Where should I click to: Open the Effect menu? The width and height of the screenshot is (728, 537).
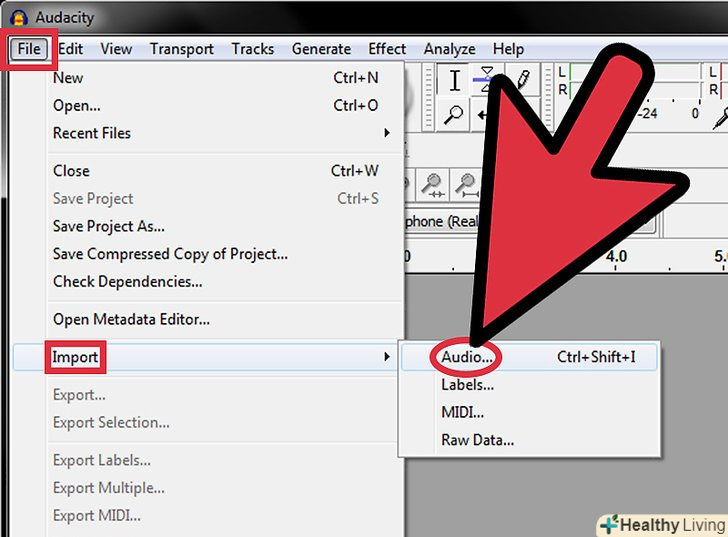click(x=387, y=49)
